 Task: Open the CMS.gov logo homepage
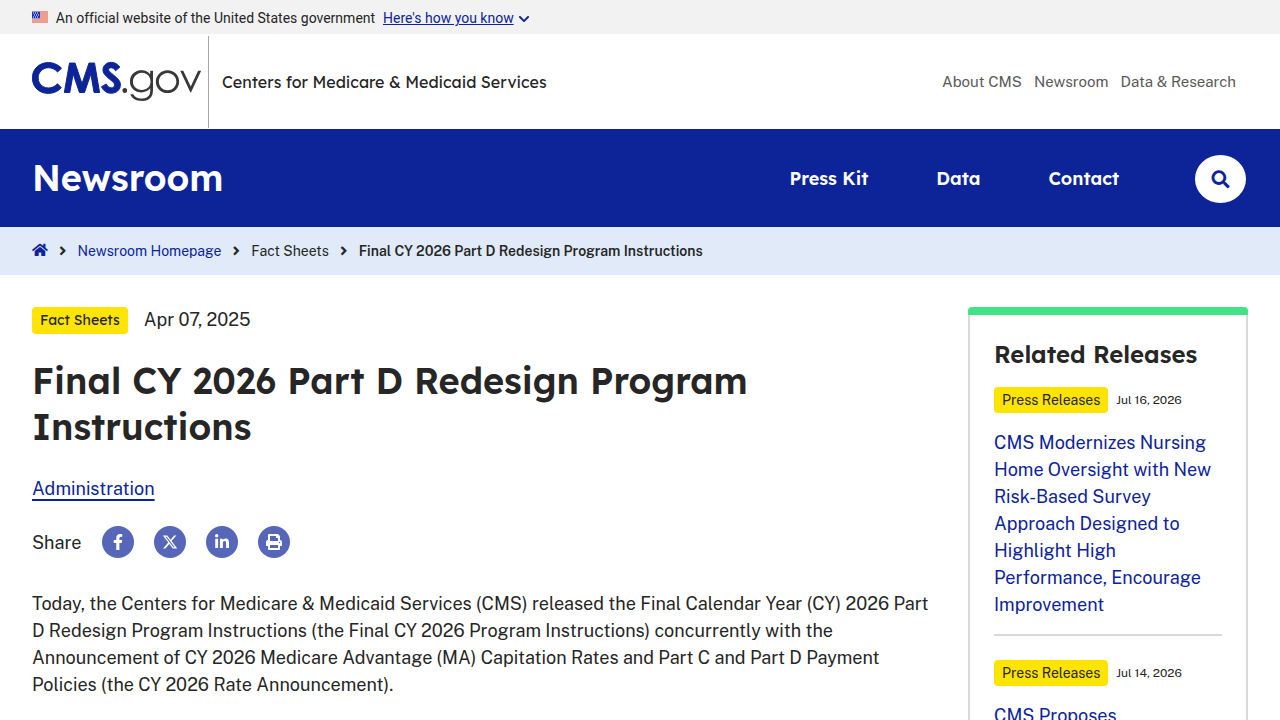tap(116, 81)
